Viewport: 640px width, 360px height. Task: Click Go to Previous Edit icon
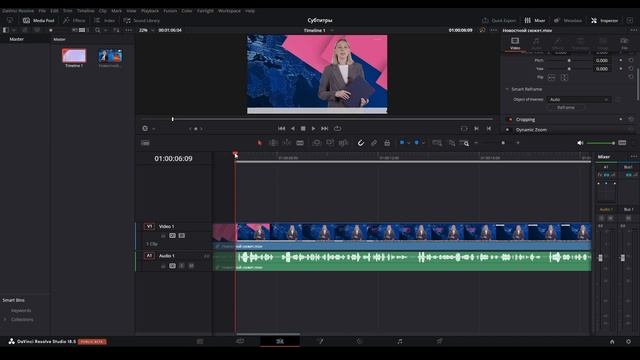(x=489, y=129)
